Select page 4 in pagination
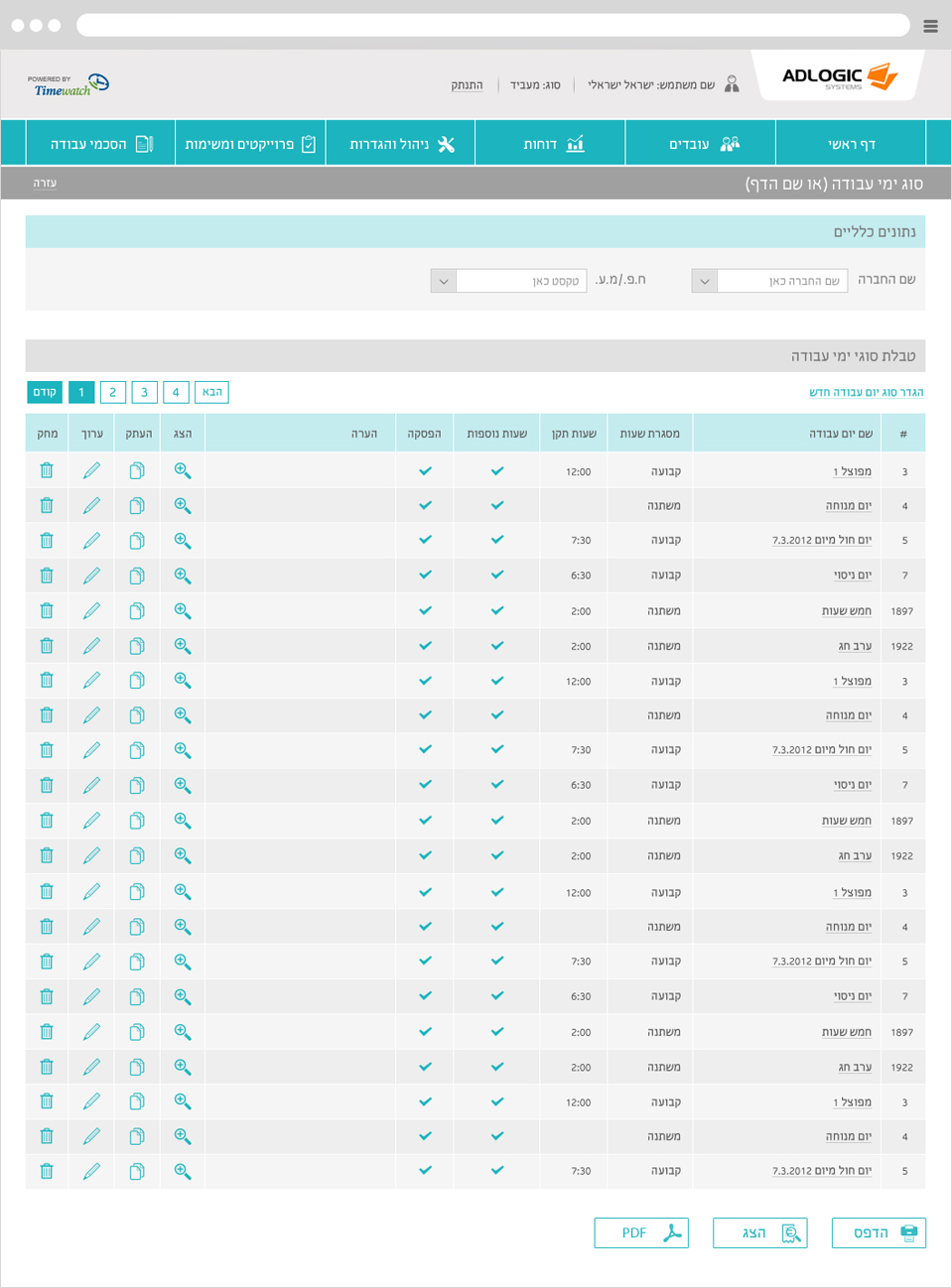 click(176, 392)
